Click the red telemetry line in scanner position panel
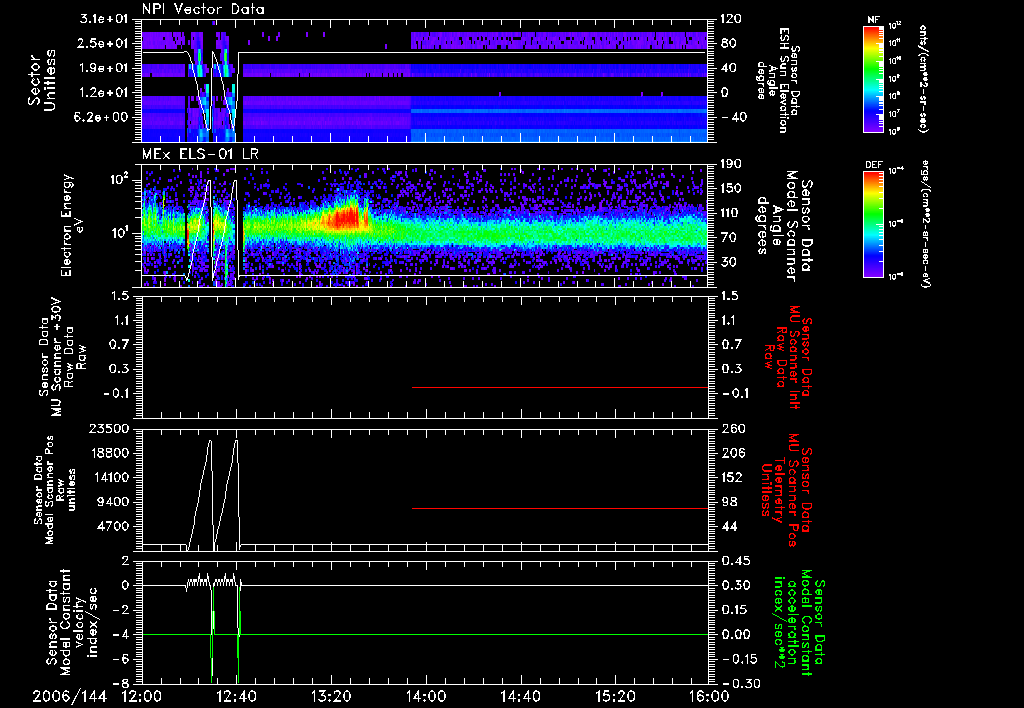 click(x=560, y=509)
